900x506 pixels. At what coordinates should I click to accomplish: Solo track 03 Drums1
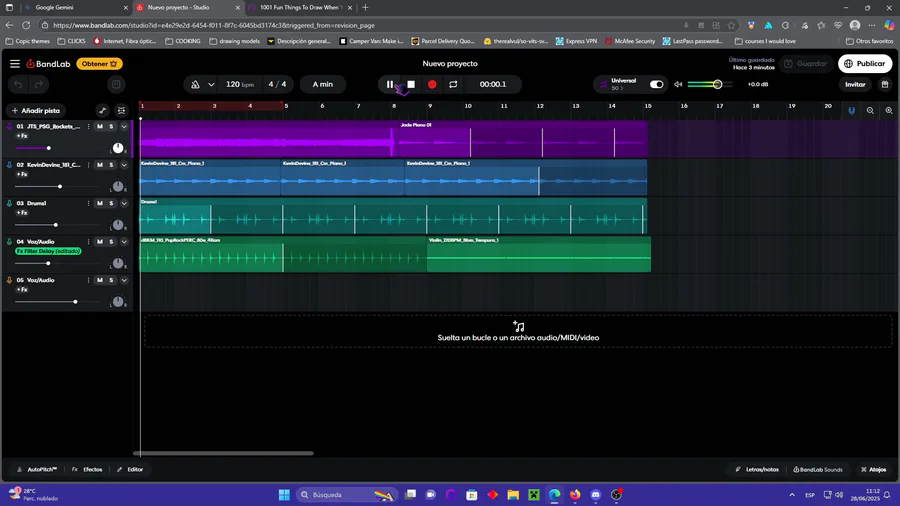point(111,203)
